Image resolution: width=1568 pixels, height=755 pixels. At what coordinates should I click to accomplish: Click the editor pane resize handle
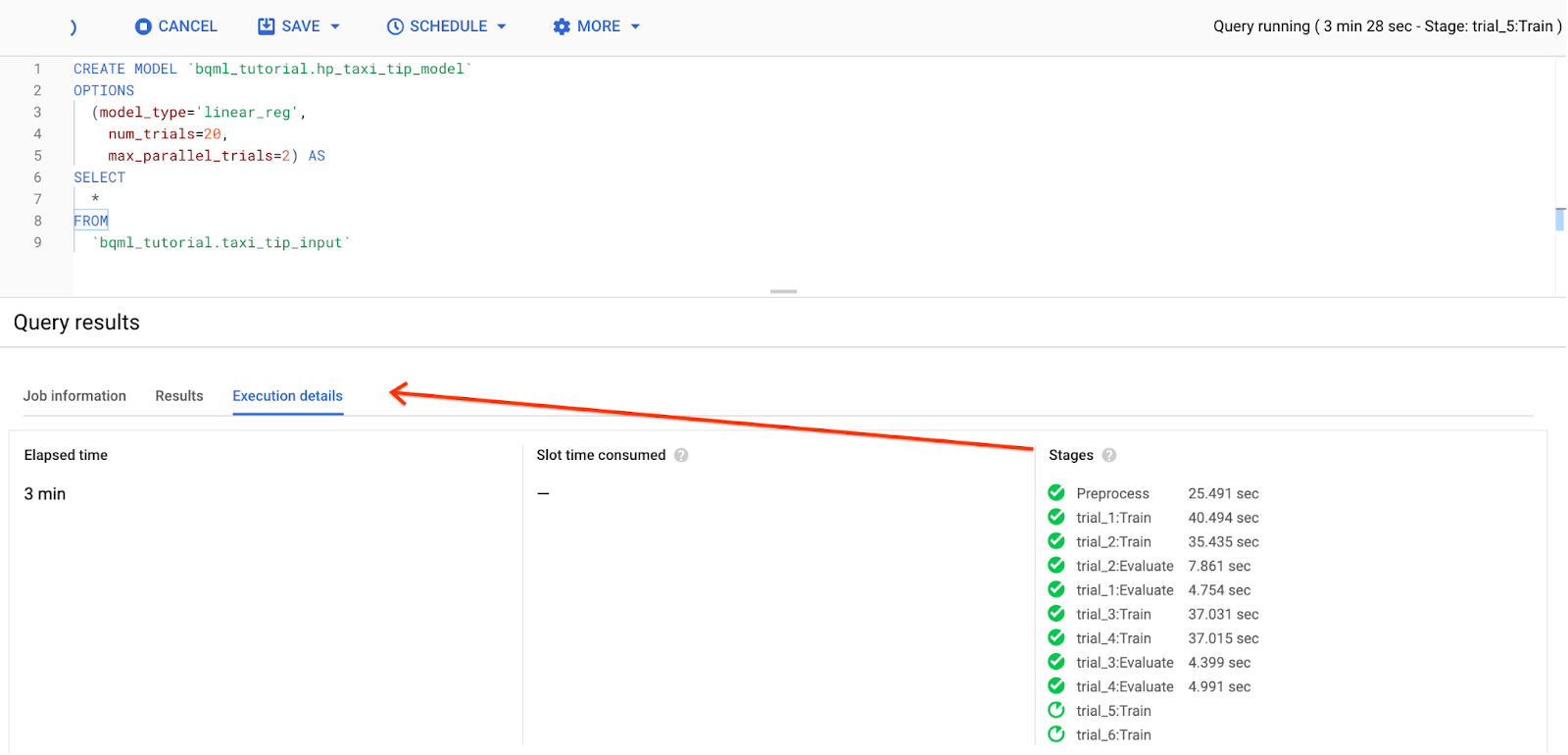coord(783,291)
